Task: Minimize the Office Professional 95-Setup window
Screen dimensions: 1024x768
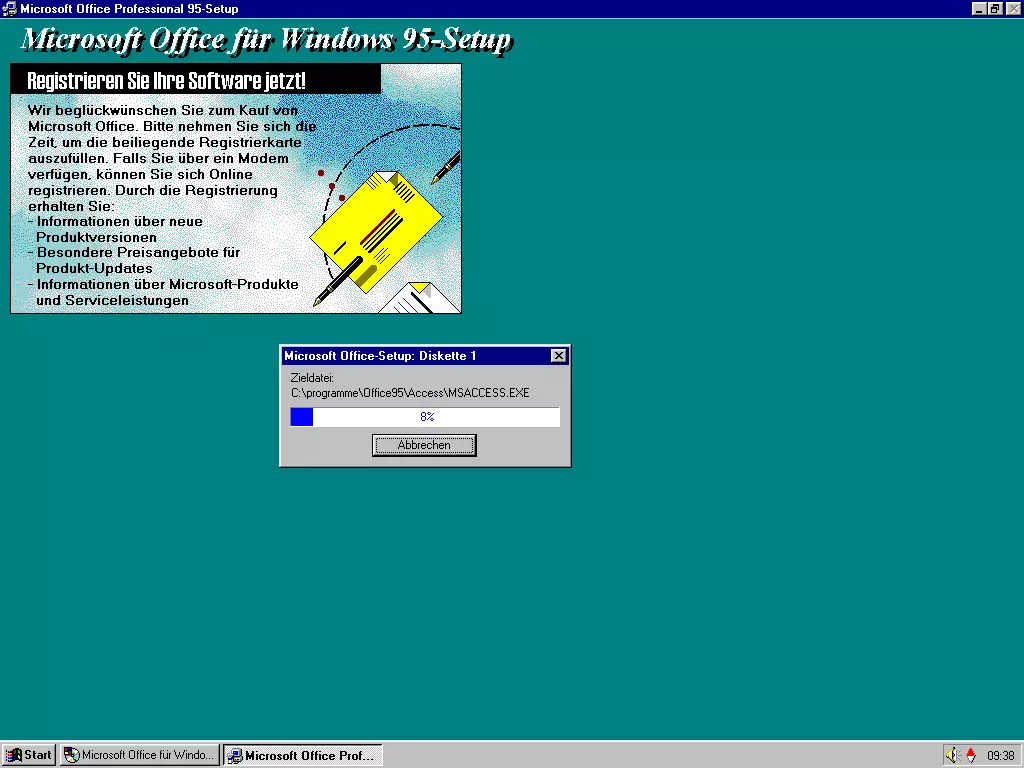Action: click(979, 8)
